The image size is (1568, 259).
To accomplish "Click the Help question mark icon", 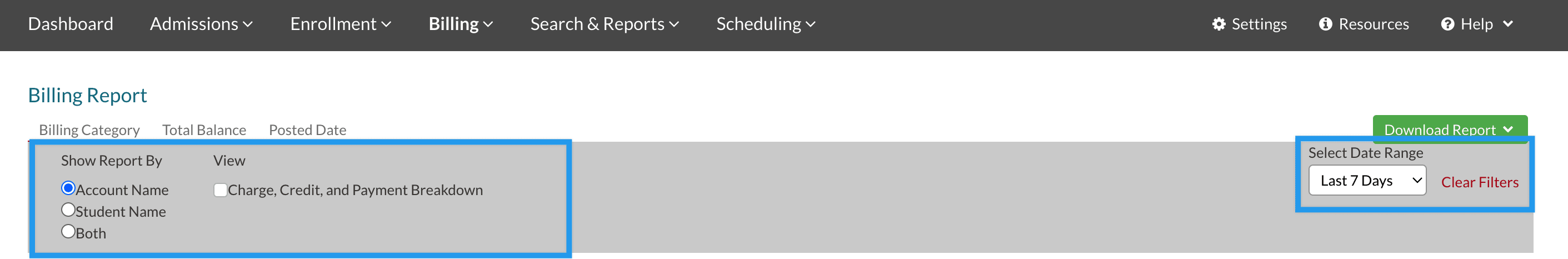I will tap(1447, 24).
